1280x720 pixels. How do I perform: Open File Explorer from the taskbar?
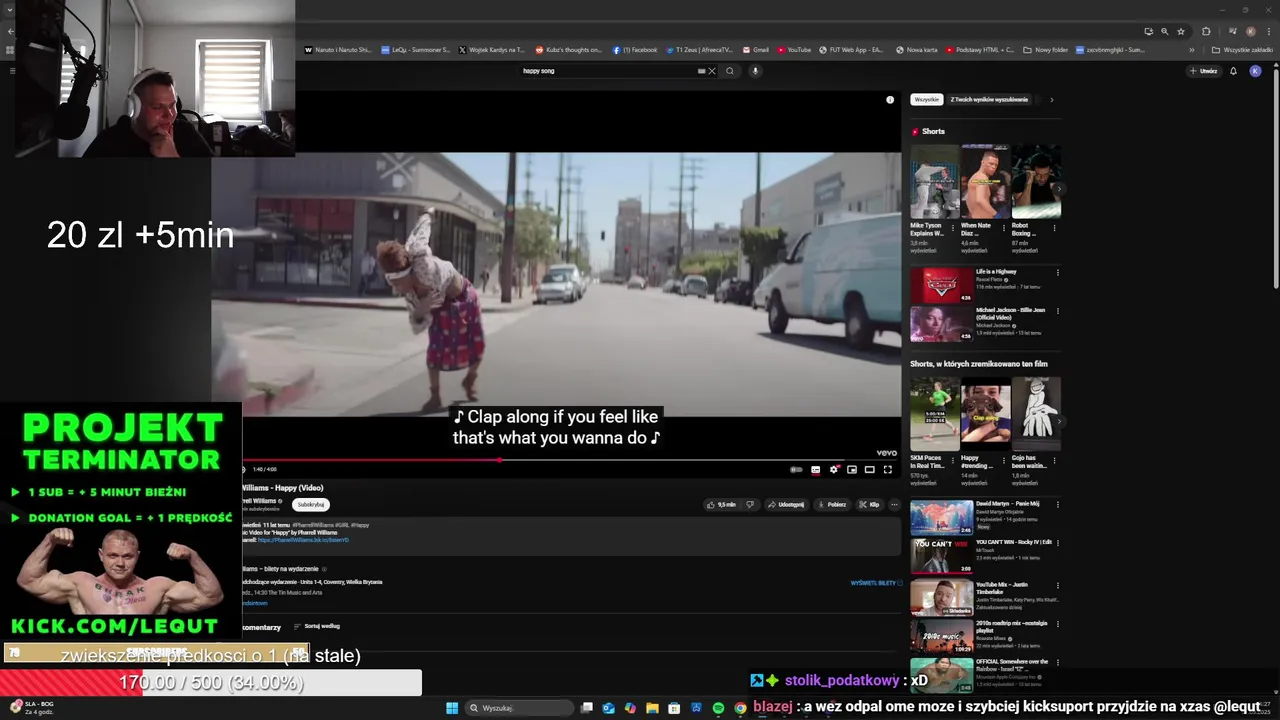pyautogui.click(x=652, y=708)
